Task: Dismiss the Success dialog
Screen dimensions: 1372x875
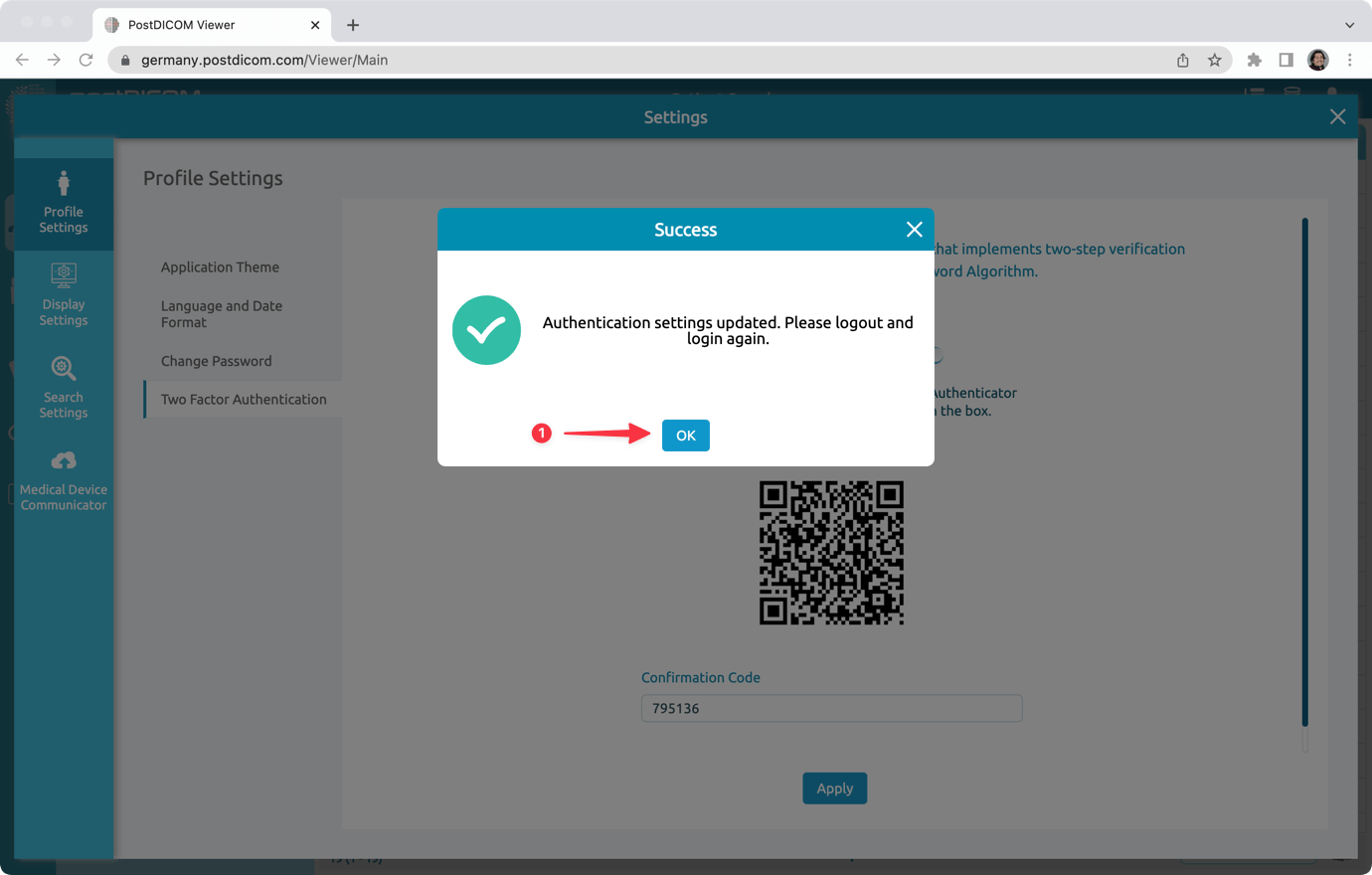Action: click(914, 229)
